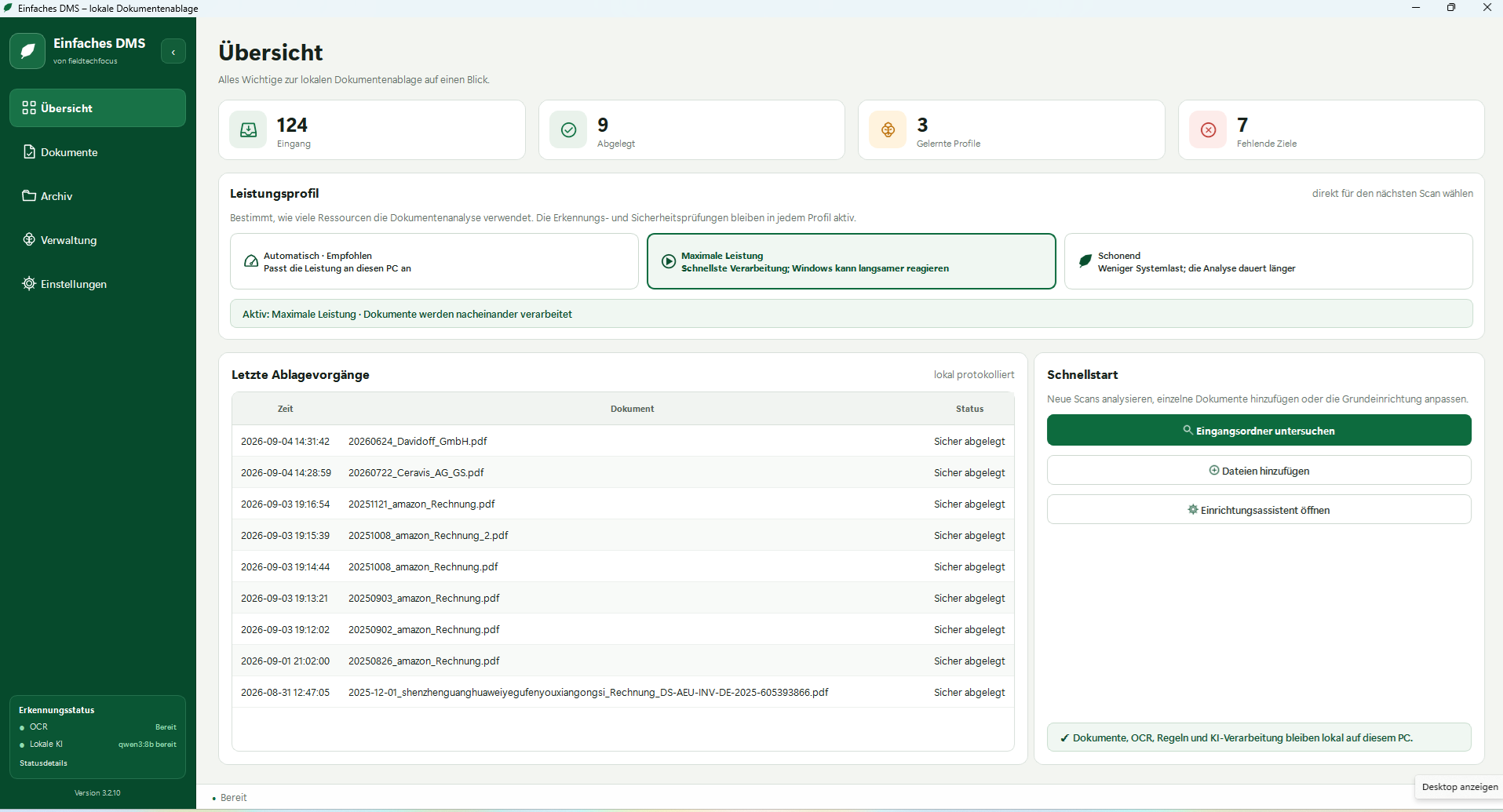
Task: Click the Dateien hinzufügen button
Action: click(1259, 471)
